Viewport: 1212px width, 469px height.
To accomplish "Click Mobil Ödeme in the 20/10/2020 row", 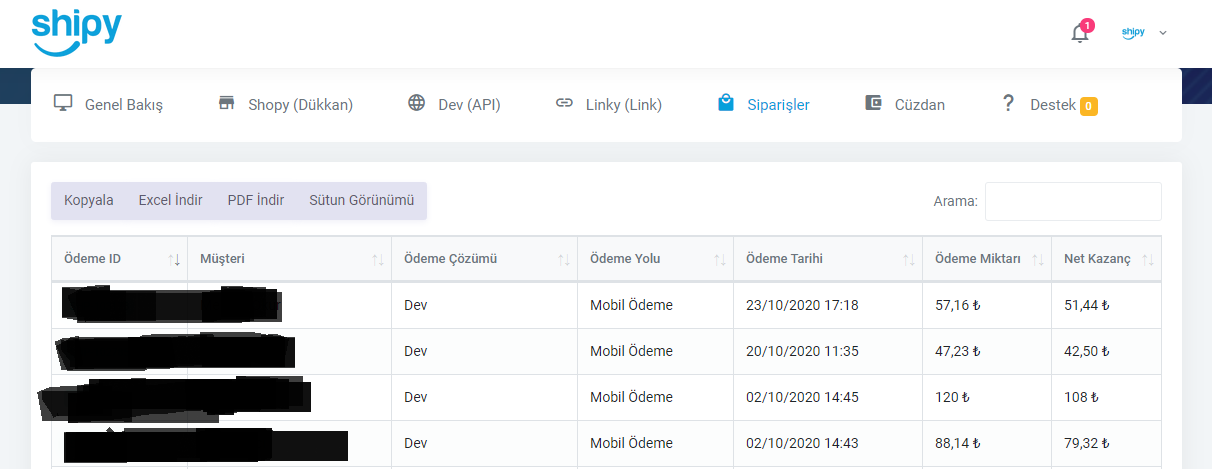I will [631, 351].
